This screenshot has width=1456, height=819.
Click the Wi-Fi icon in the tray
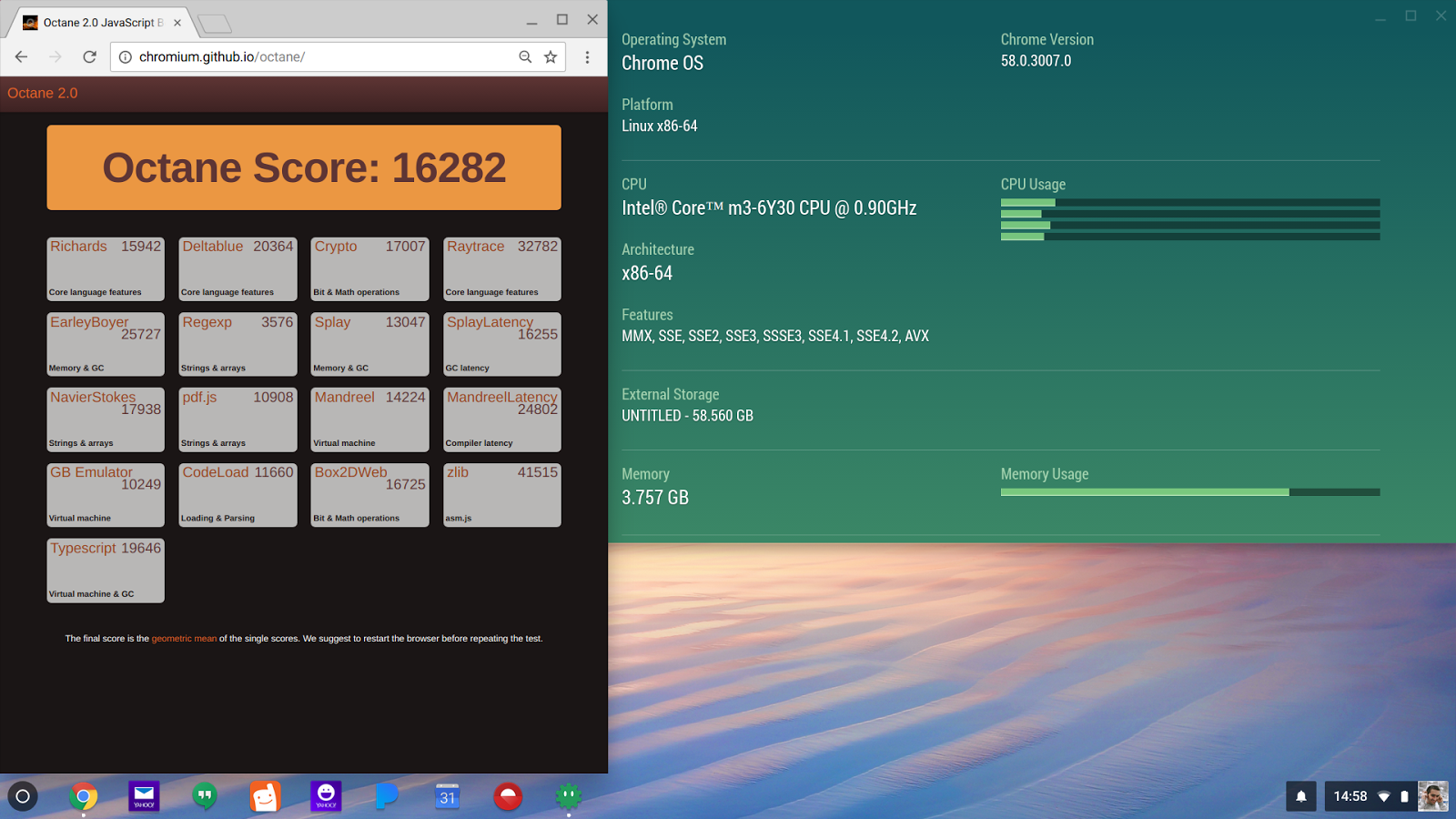click(x=1384, y=796)
